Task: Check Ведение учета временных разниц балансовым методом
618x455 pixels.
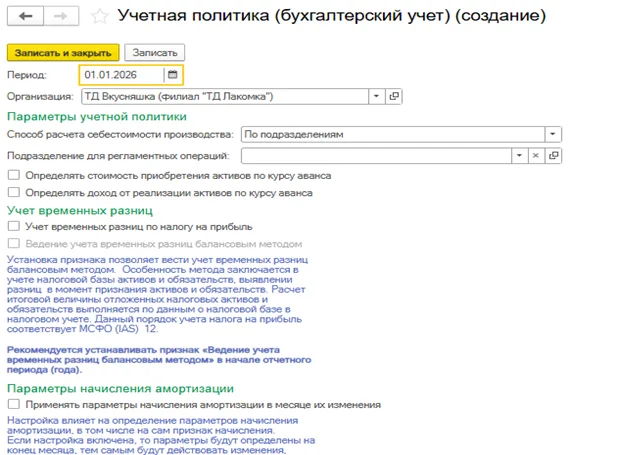Action: [x=14, y=243]
